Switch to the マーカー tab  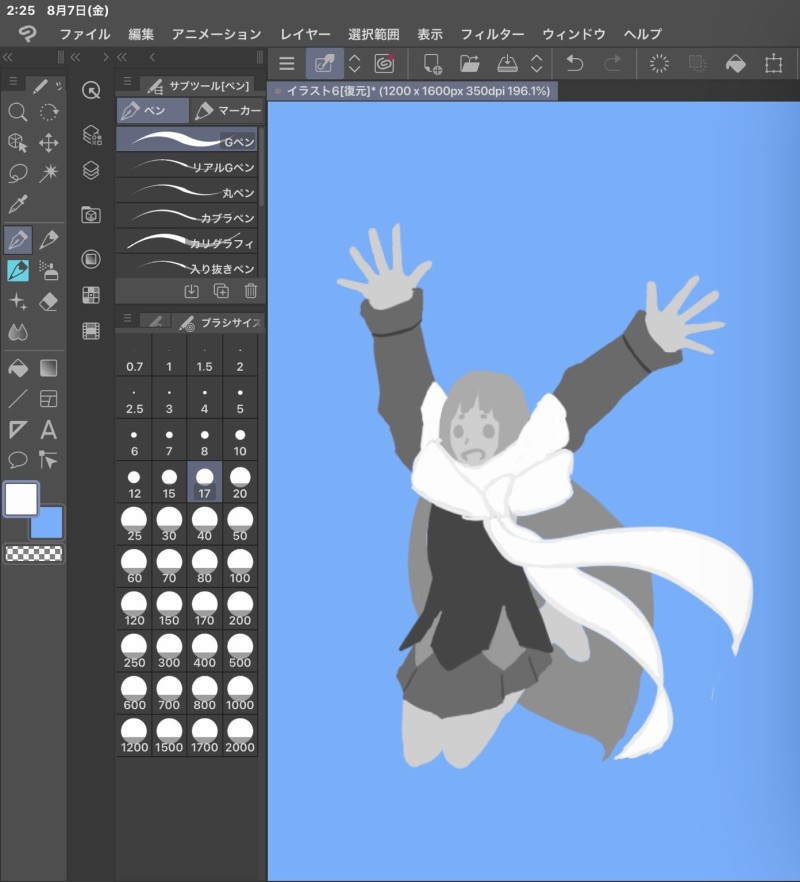[228, 110]
